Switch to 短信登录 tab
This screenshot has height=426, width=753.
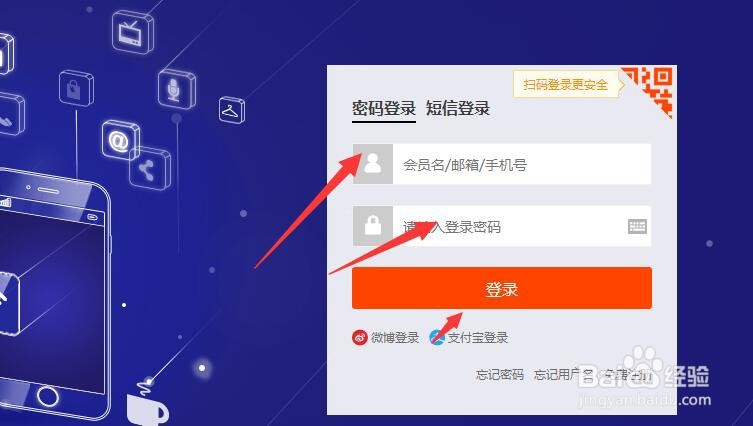point(458,109)
